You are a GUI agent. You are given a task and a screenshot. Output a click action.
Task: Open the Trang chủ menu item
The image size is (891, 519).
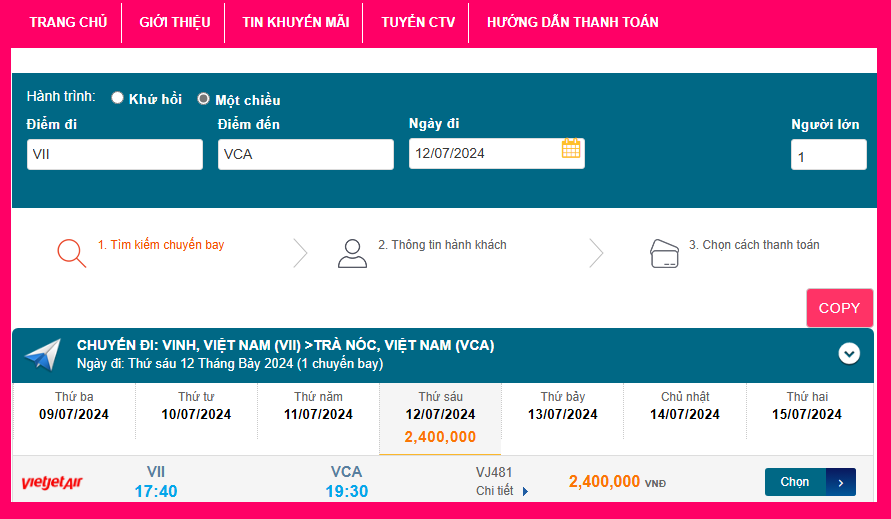(x=68, y=22)
